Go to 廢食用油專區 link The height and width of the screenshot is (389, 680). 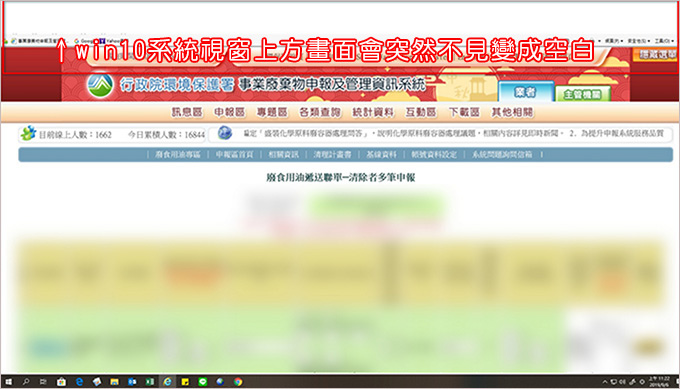(x=178, y=154)
